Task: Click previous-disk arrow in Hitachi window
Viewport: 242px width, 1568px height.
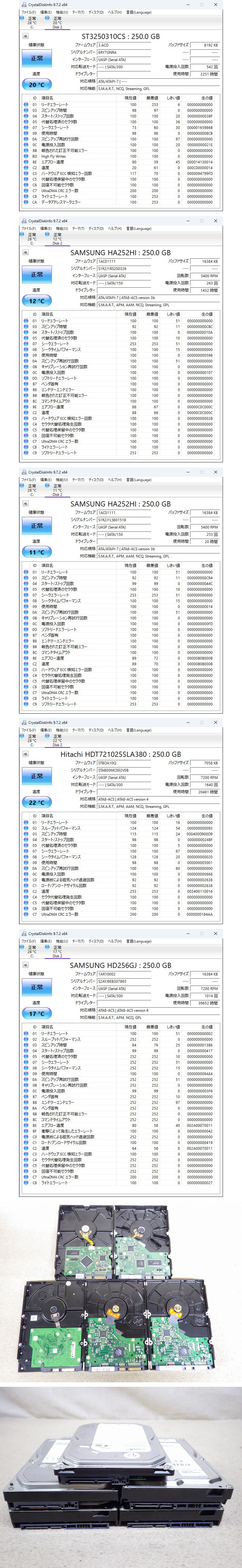Action: [x=25, y=754]
